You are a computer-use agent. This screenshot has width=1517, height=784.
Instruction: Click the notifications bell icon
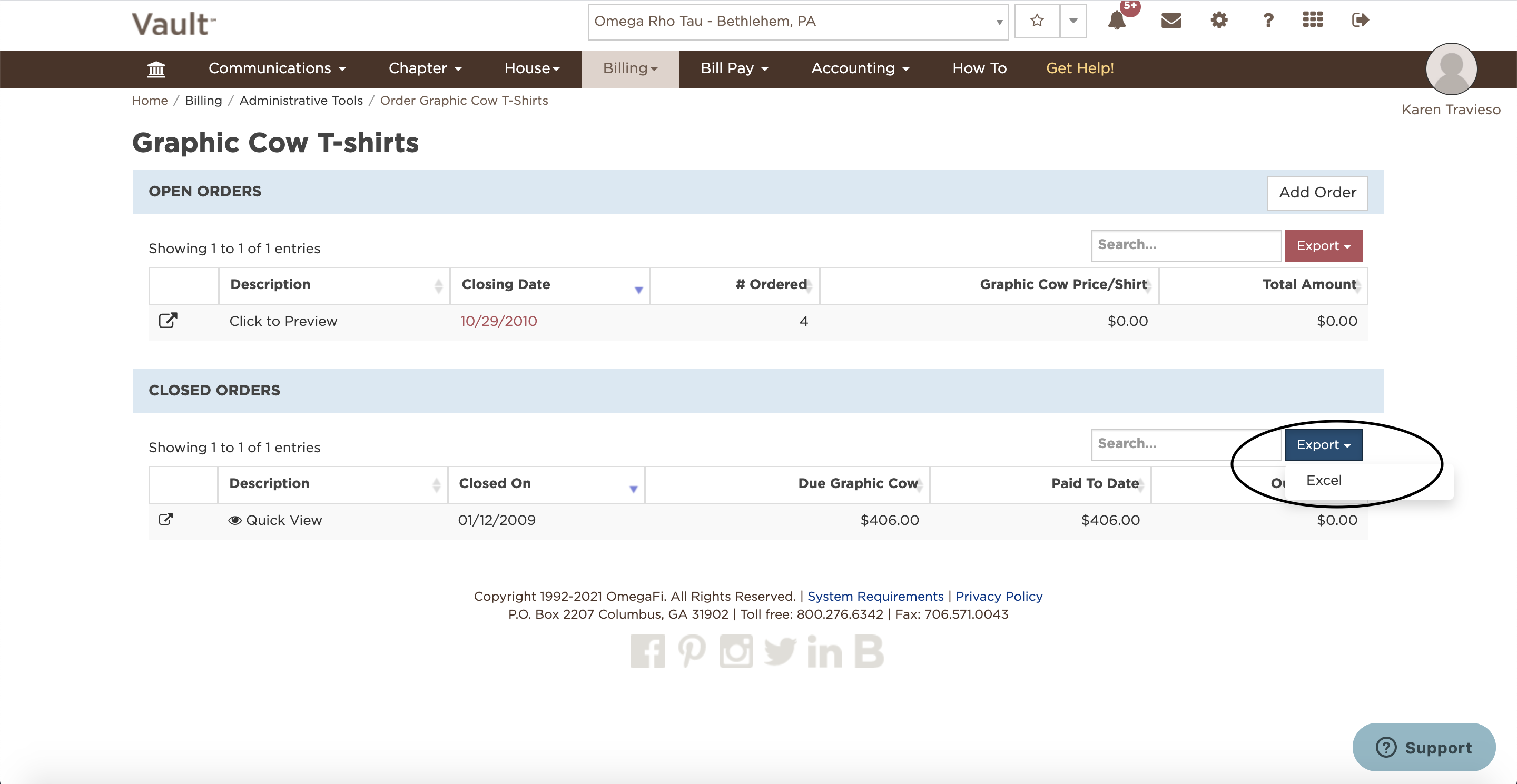[x=1116, y=21]
